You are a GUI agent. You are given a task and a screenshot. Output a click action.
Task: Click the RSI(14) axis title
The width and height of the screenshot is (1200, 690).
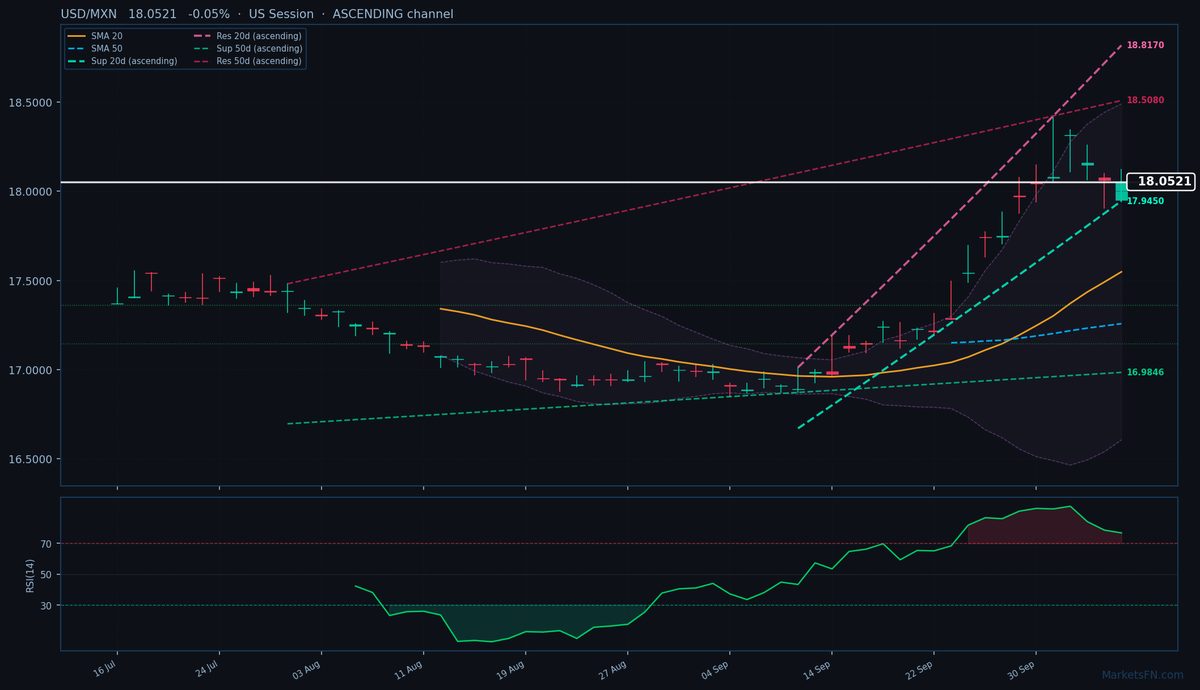tap(30, 575)
